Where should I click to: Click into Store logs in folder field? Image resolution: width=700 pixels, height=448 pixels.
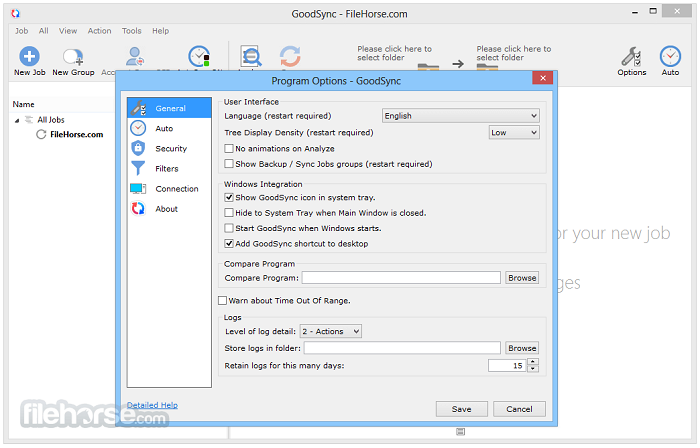(x=402, y=348)
